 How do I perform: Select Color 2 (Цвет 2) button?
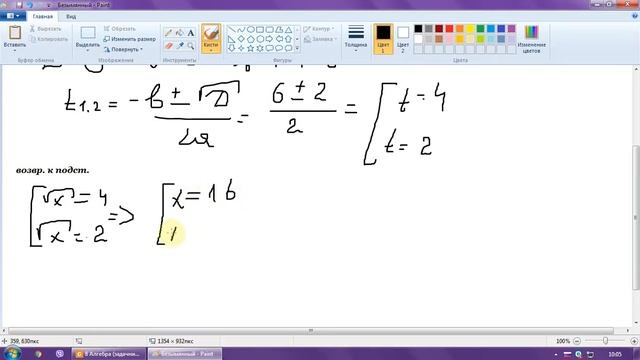[403, 38]
